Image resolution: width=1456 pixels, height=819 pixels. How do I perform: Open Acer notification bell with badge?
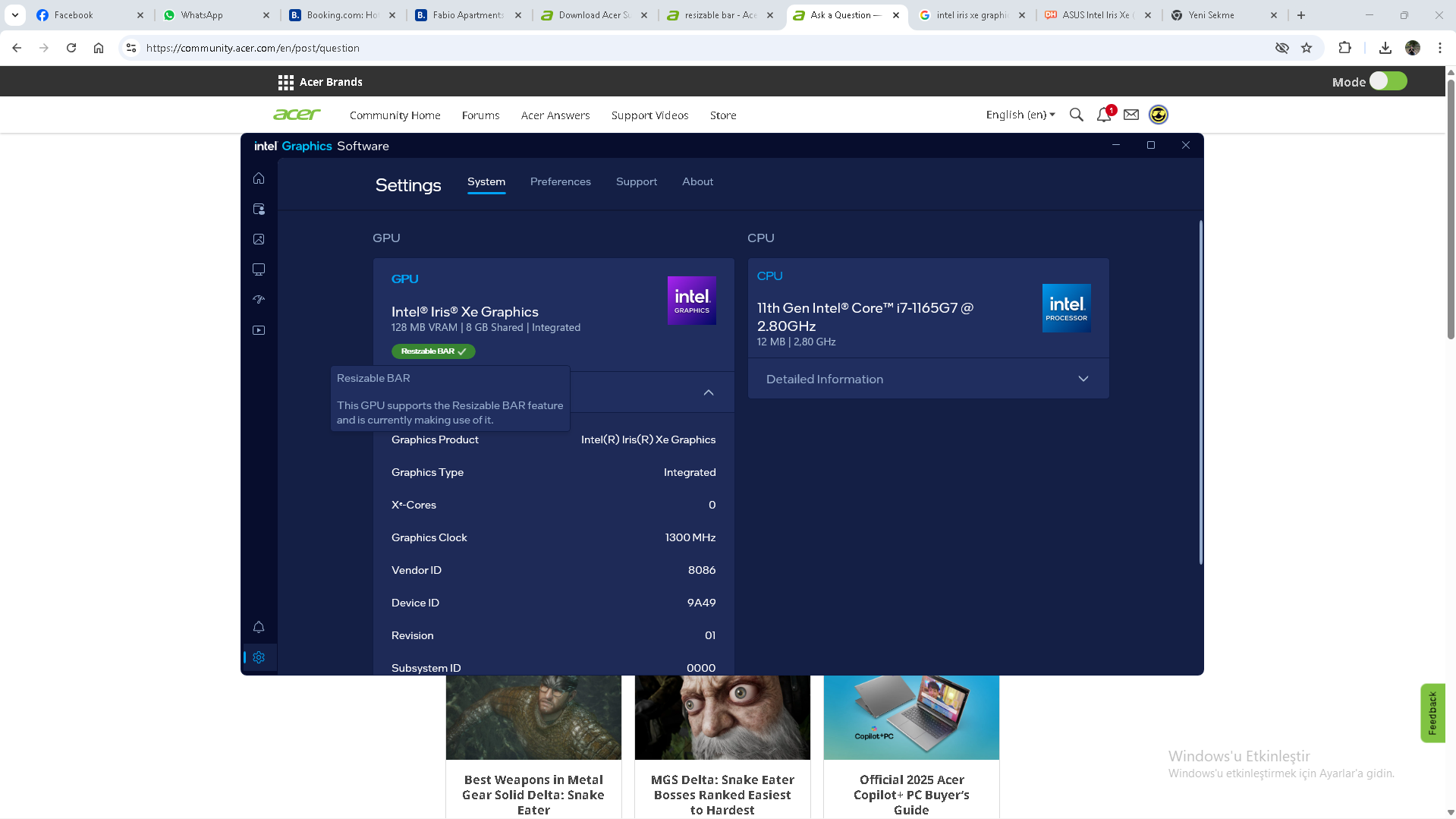coord(1104,115)
